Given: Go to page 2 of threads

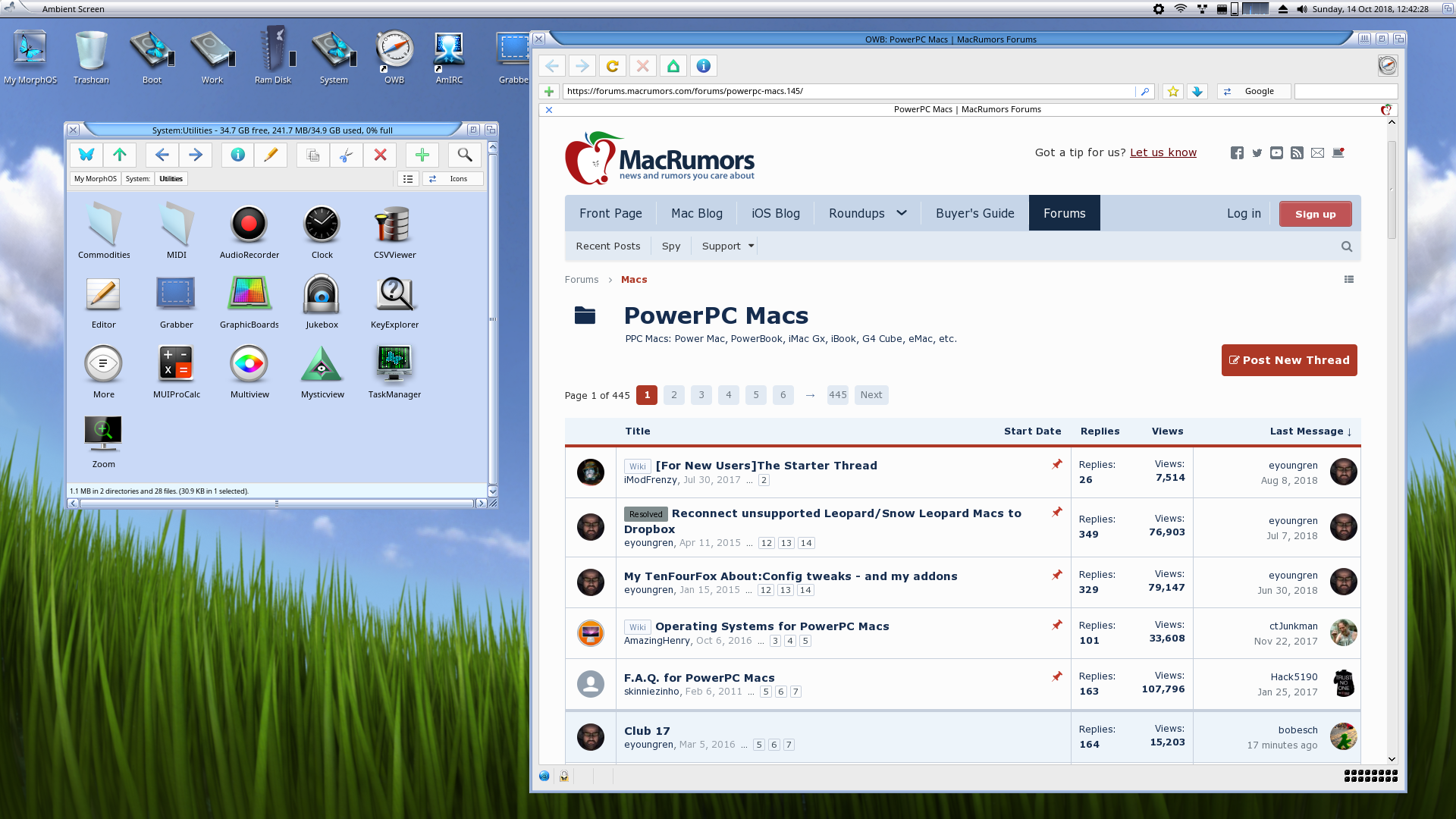Looking at the screenshot, I should (673, 395).
